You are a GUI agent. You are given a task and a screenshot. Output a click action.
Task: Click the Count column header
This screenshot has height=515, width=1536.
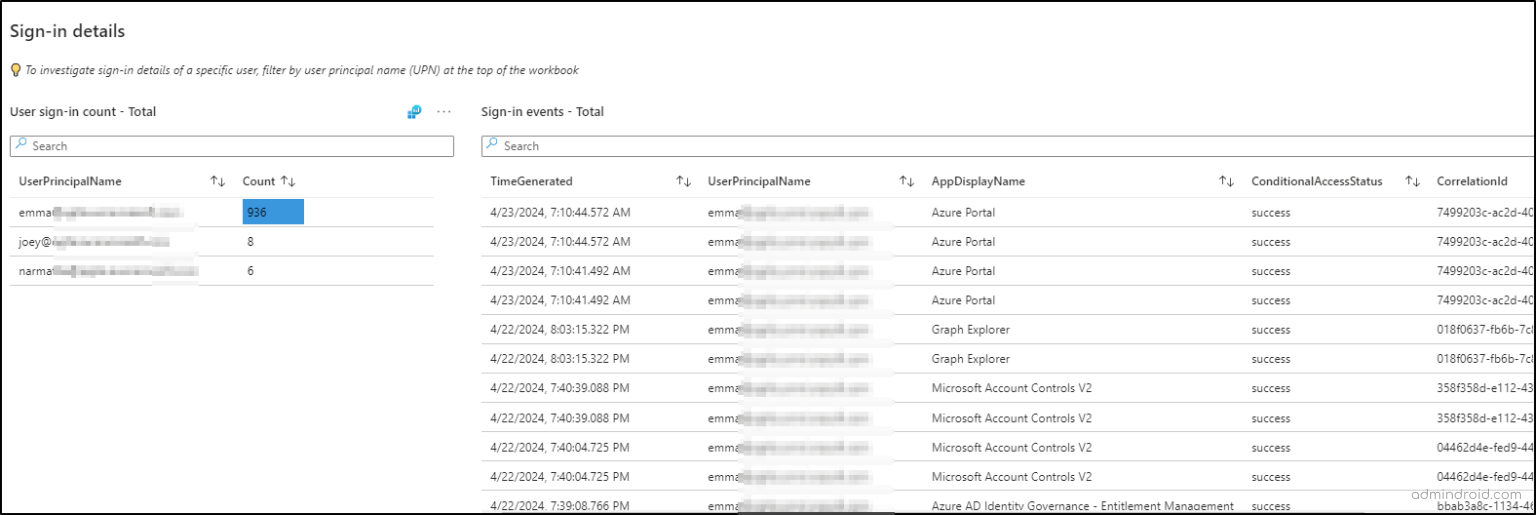(258, 181)
